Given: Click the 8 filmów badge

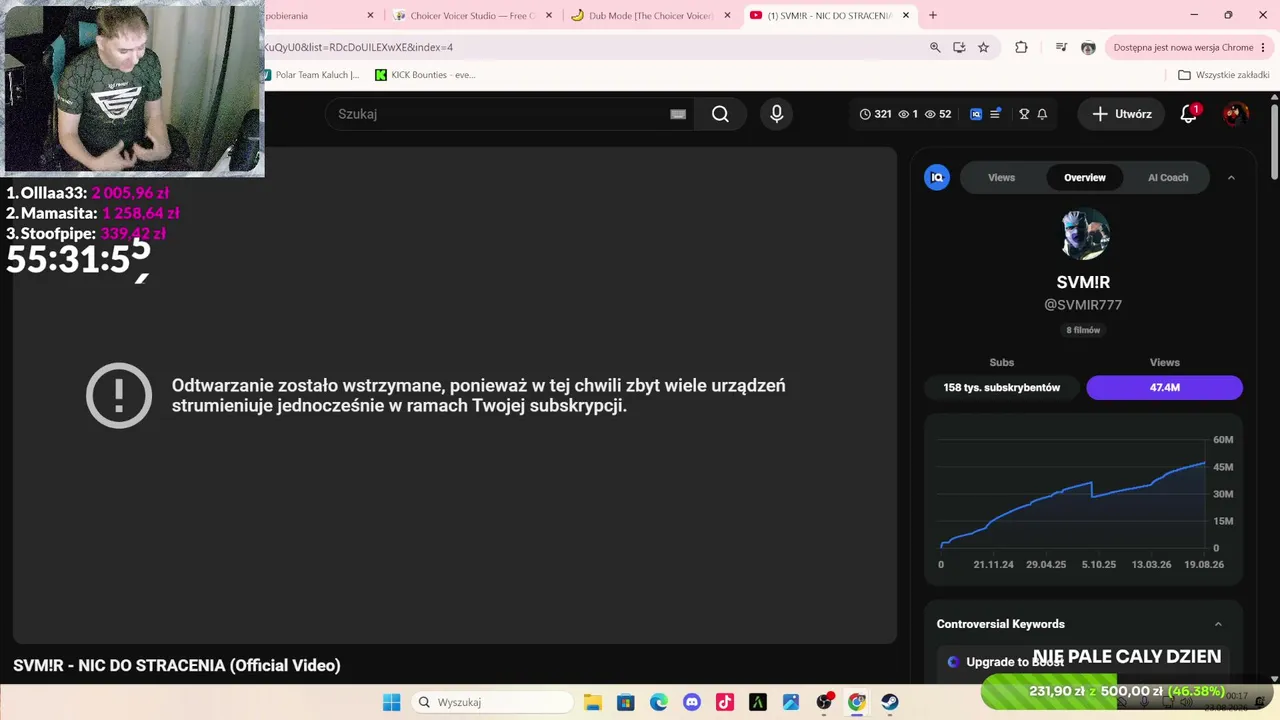Looking at the screenshot, I should 1083,330.
